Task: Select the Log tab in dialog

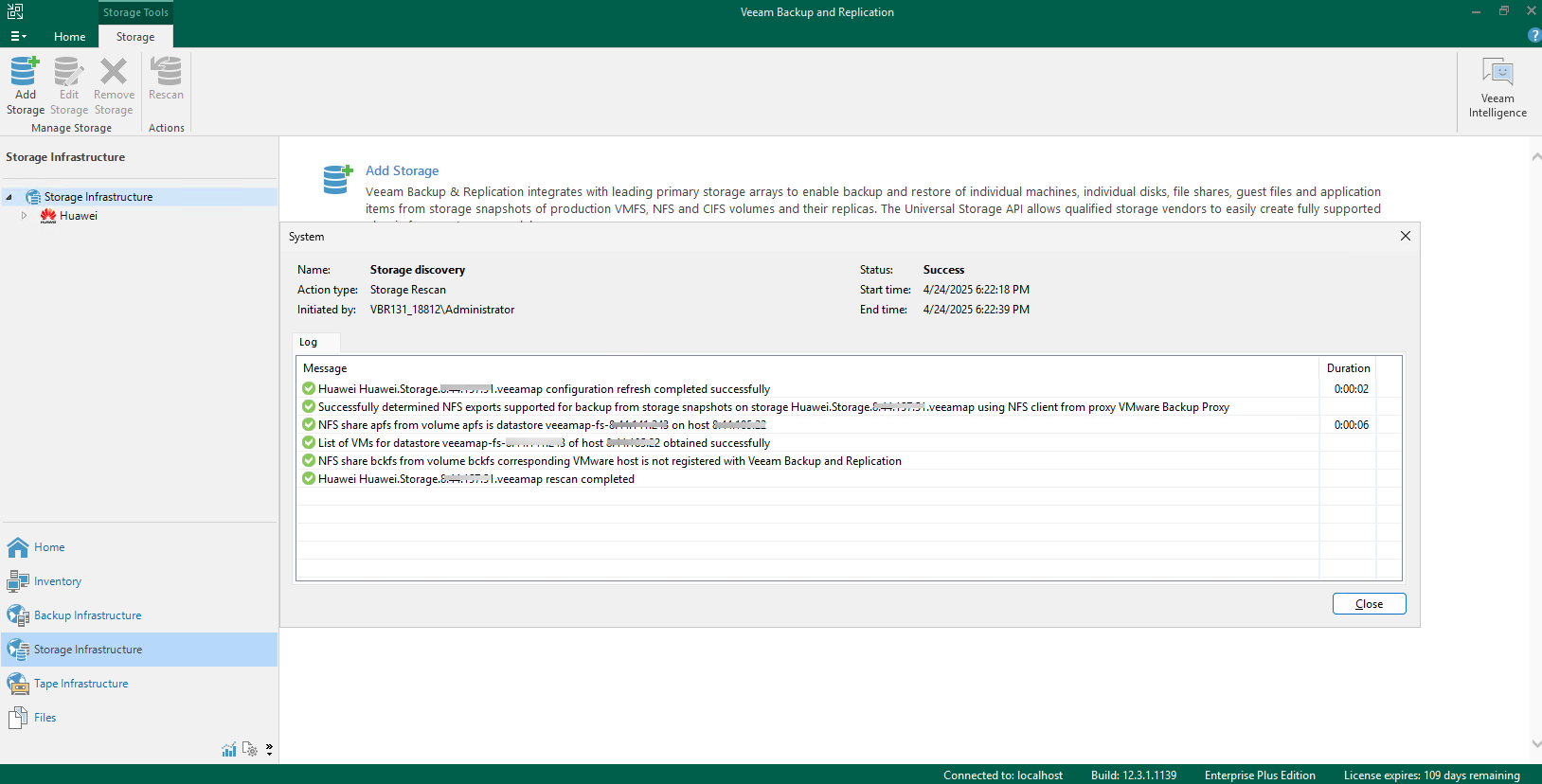Action: pos(309,342)
